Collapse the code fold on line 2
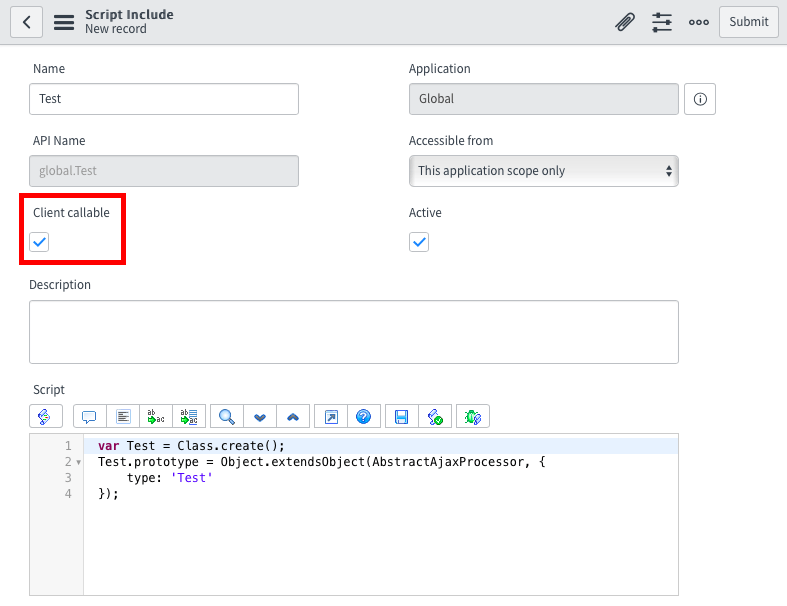Image resolution: width=787 pixels, height=606 pixels. tap(79, 462)
